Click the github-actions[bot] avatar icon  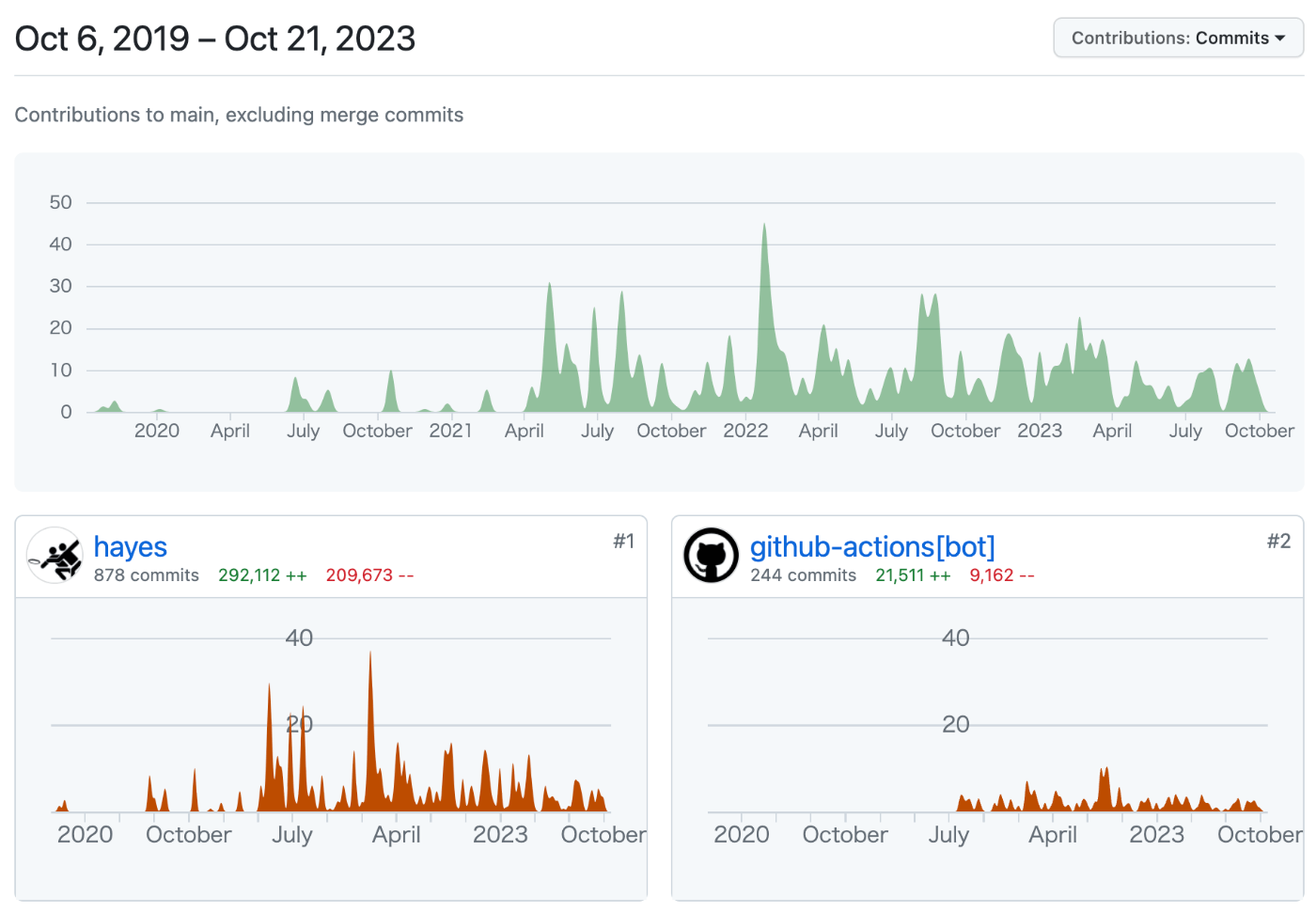point(711,555)
